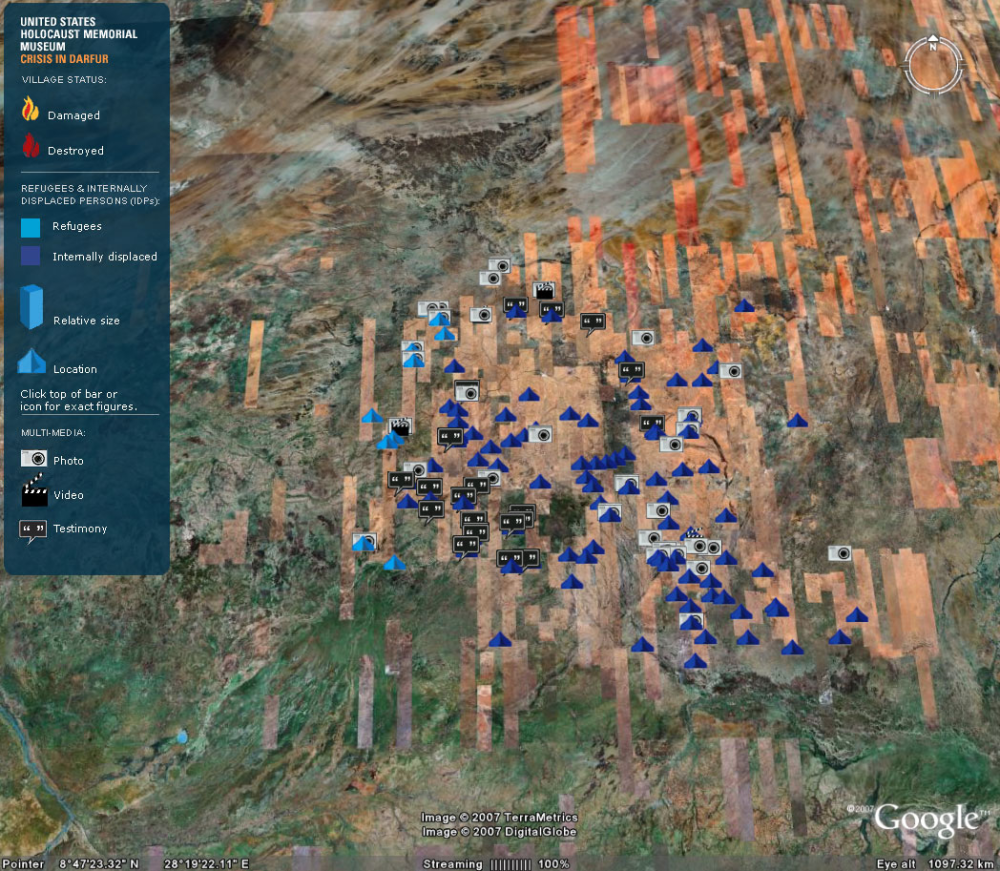Click the Video clapperboard icon in legend
This screenshot has width=1000, height=871.
34,490
